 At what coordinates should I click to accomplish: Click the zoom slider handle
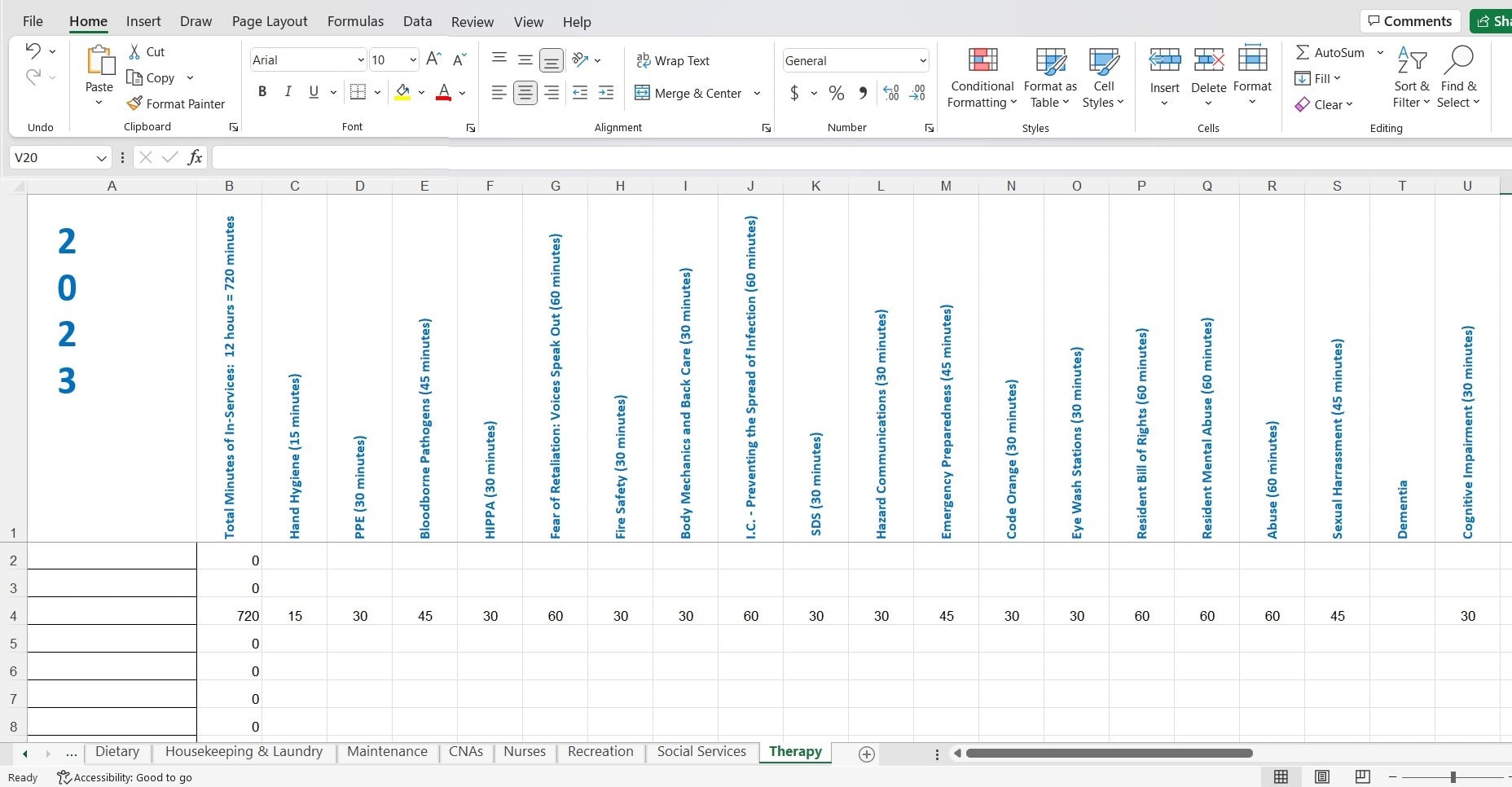pyautogui.click(x=1453, y=777)
